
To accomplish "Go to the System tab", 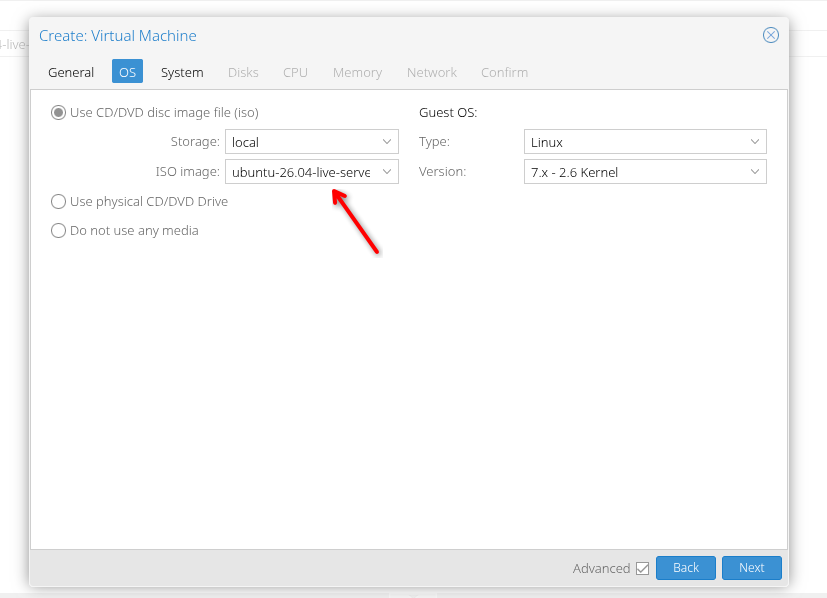I will (x=182, y=72).
